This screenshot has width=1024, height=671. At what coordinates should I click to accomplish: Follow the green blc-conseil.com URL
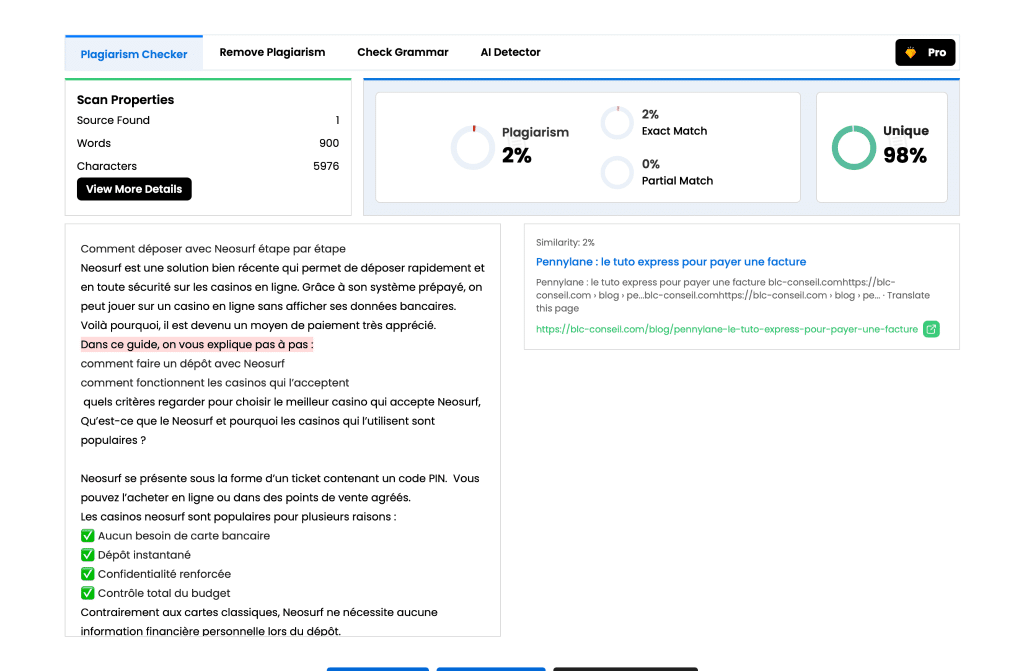click(726, 329)
